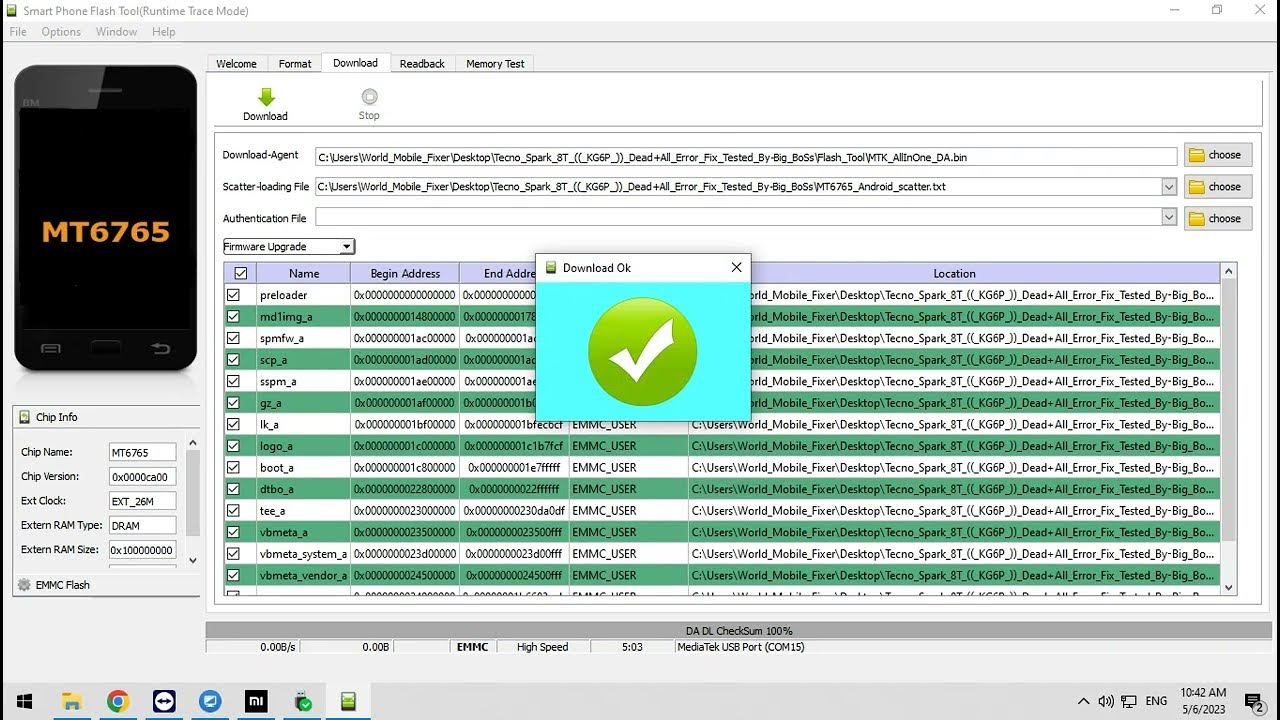Click the Ext Clock value EXT_26M
This screenshot has height=720, width=1280.
point(142,501)
